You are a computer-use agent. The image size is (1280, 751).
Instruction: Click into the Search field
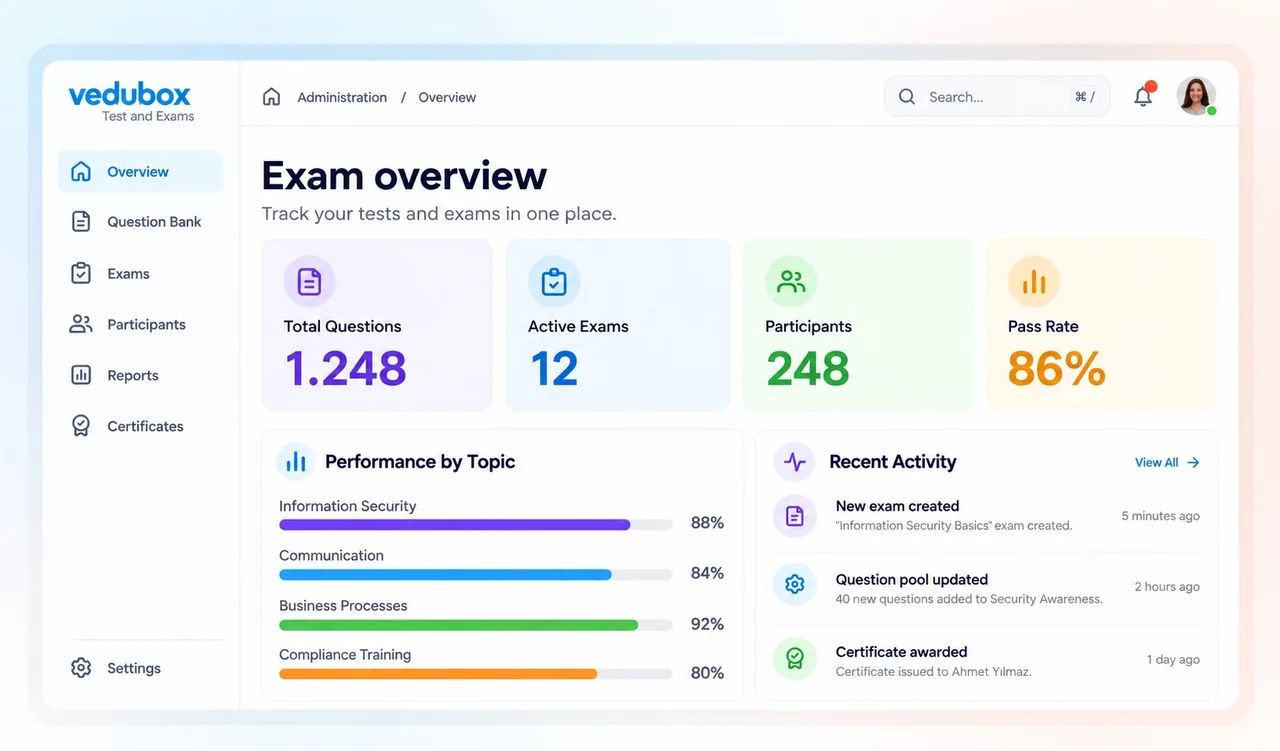click(x=997, y=97)
